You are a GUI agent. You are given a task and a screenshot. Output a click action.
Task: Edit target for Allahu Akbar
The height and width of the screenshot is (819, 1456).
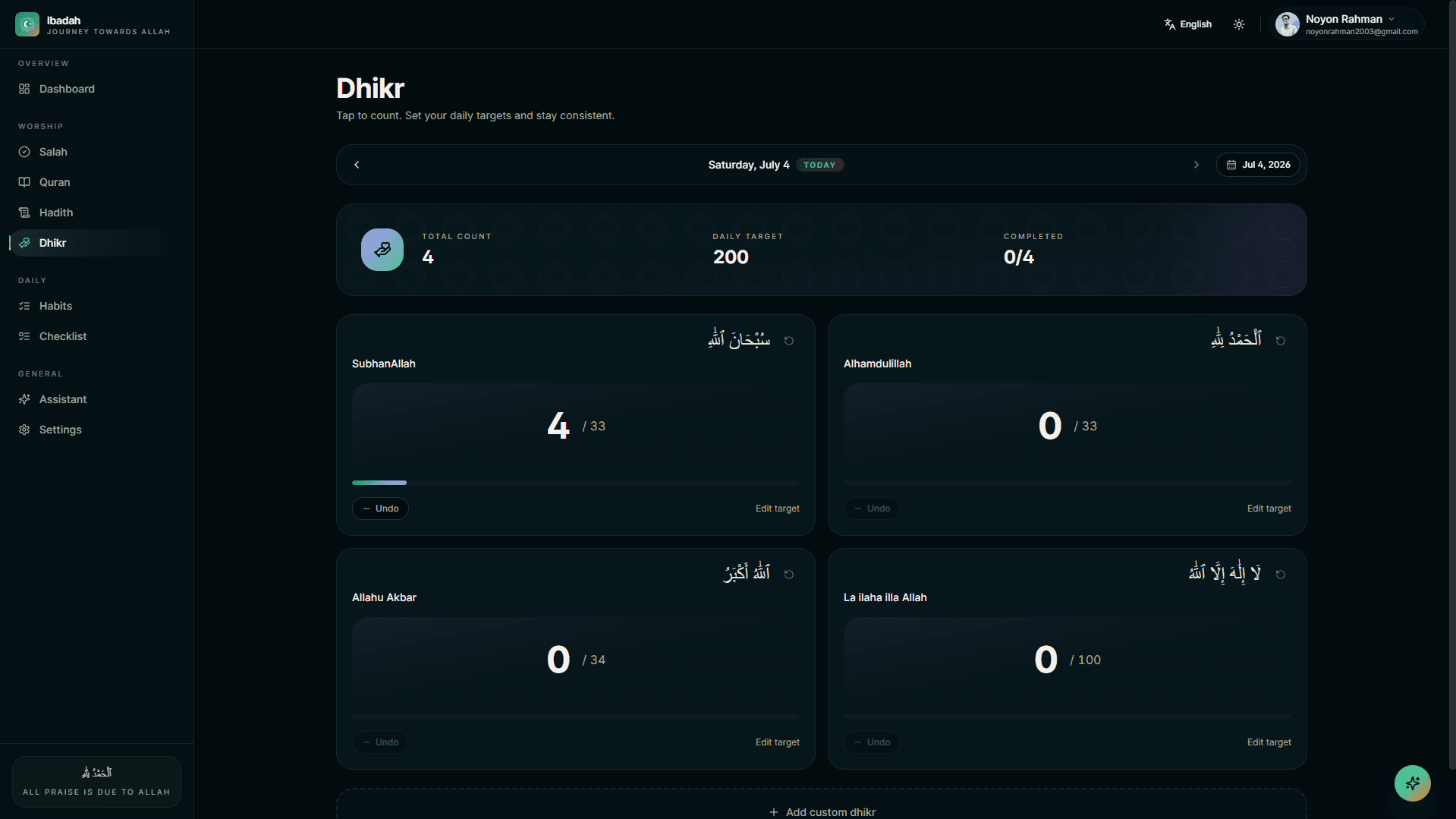[777, 742]
